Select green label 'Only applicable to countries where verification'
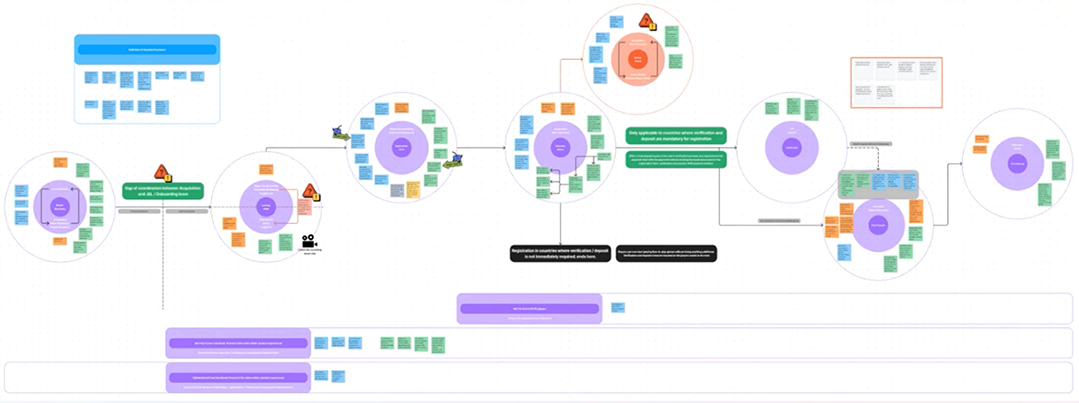 tap(676, 135)
